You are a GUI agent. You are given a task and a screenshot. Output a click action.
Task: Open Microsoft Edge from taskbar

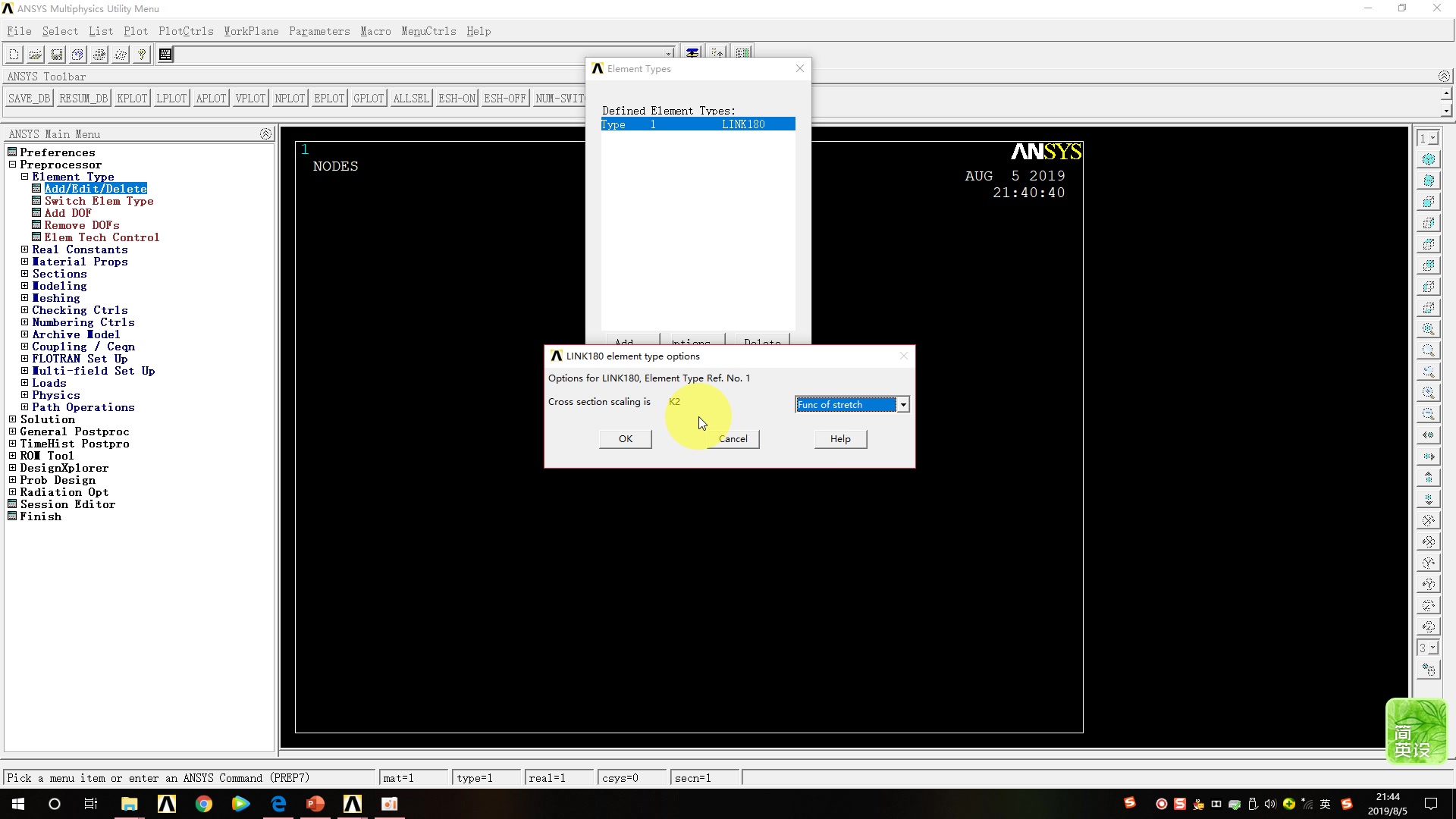coord(278,804)
